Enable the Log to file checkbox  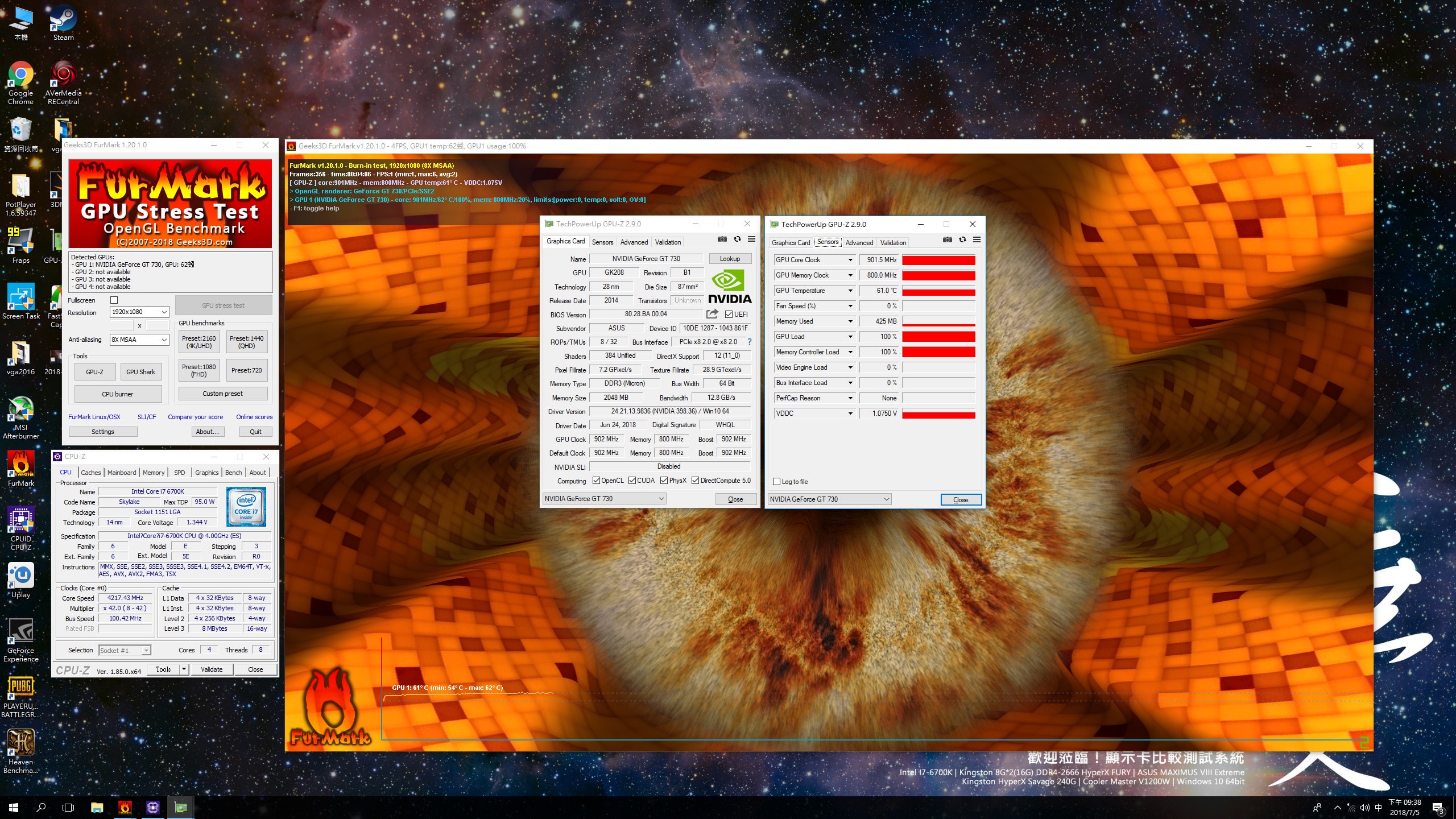click(x=777, y=482)
